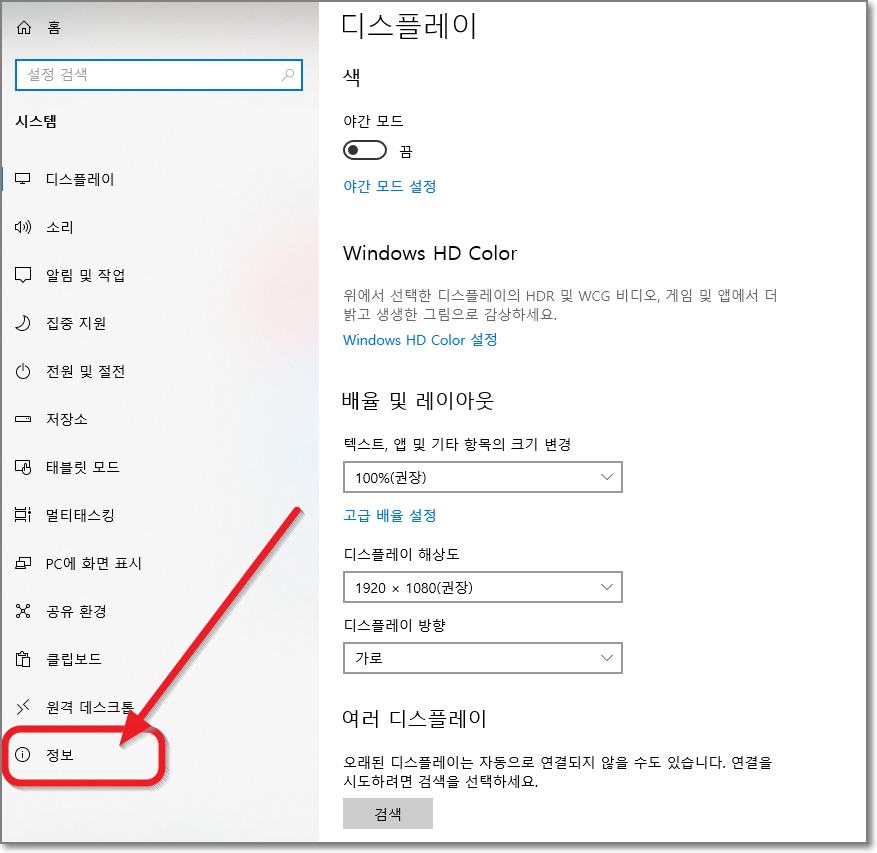Click the clipboard icon for 클립보드
Screen dimensions: 877x853
tap(23, 659)
